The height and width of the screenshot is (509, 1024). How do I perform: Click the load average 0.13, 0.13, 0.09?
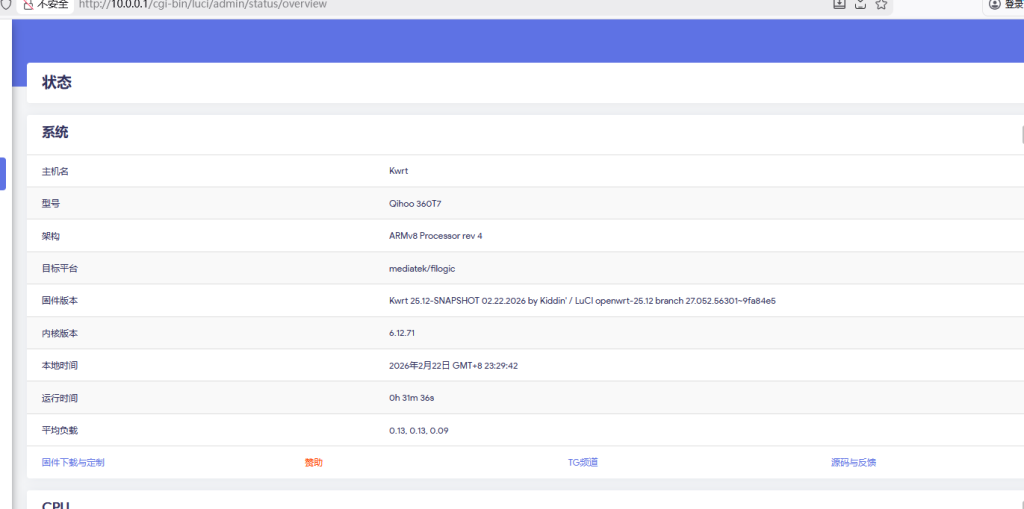click(419, 431)
